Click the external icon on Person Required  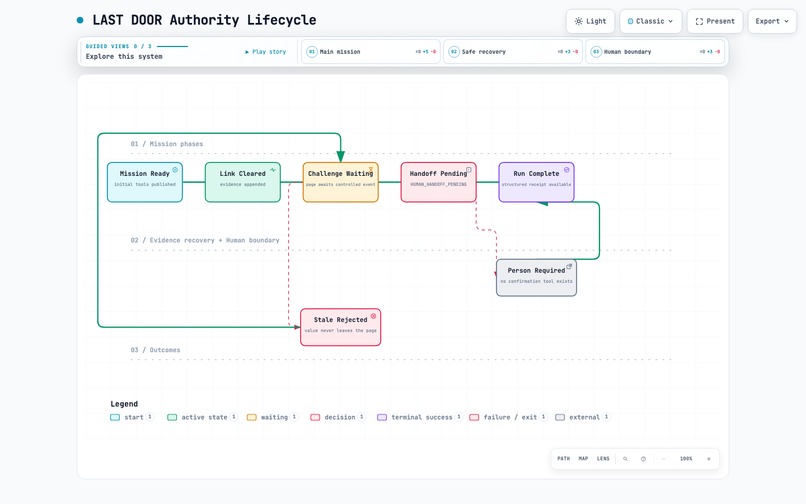pyautogui.click(x=569, y=267)
